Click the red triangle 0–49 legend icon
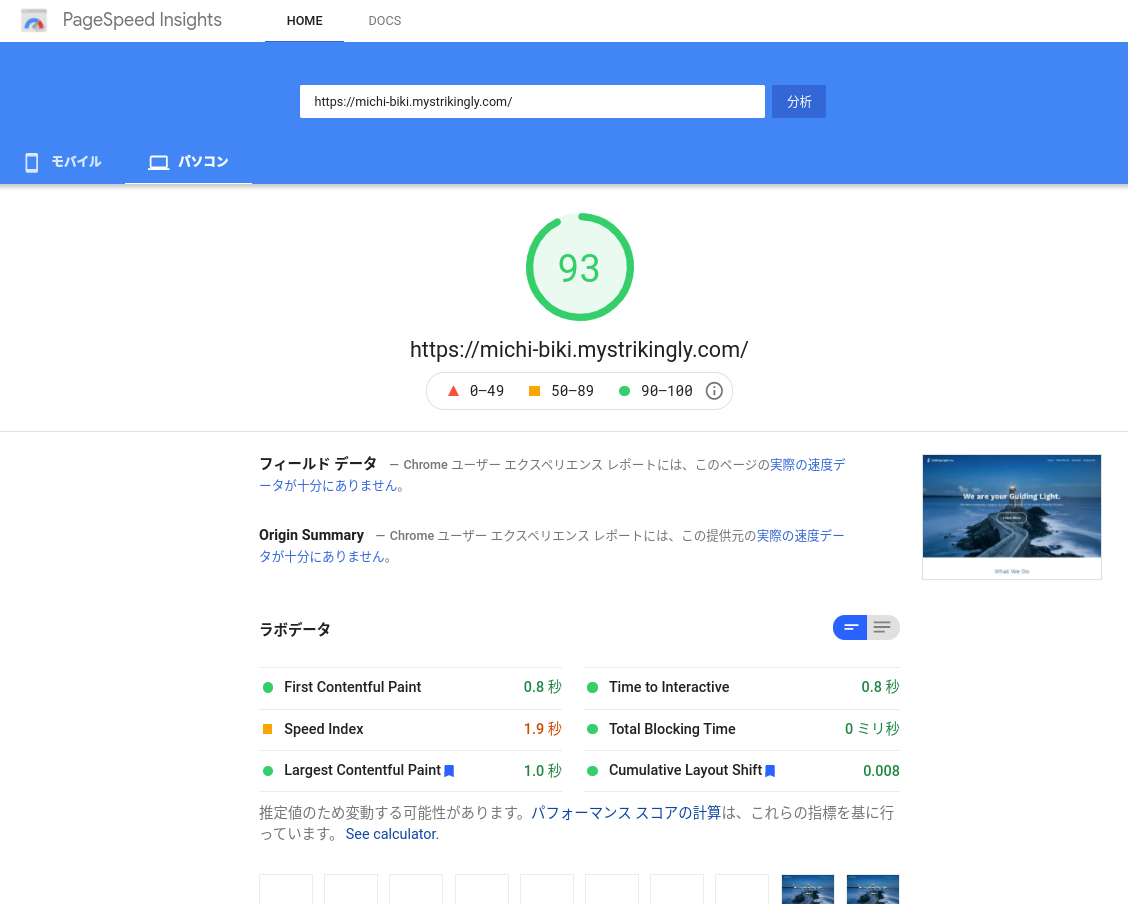The width and height of the screenshot is (1128, 904). click(x=453, y=391)
